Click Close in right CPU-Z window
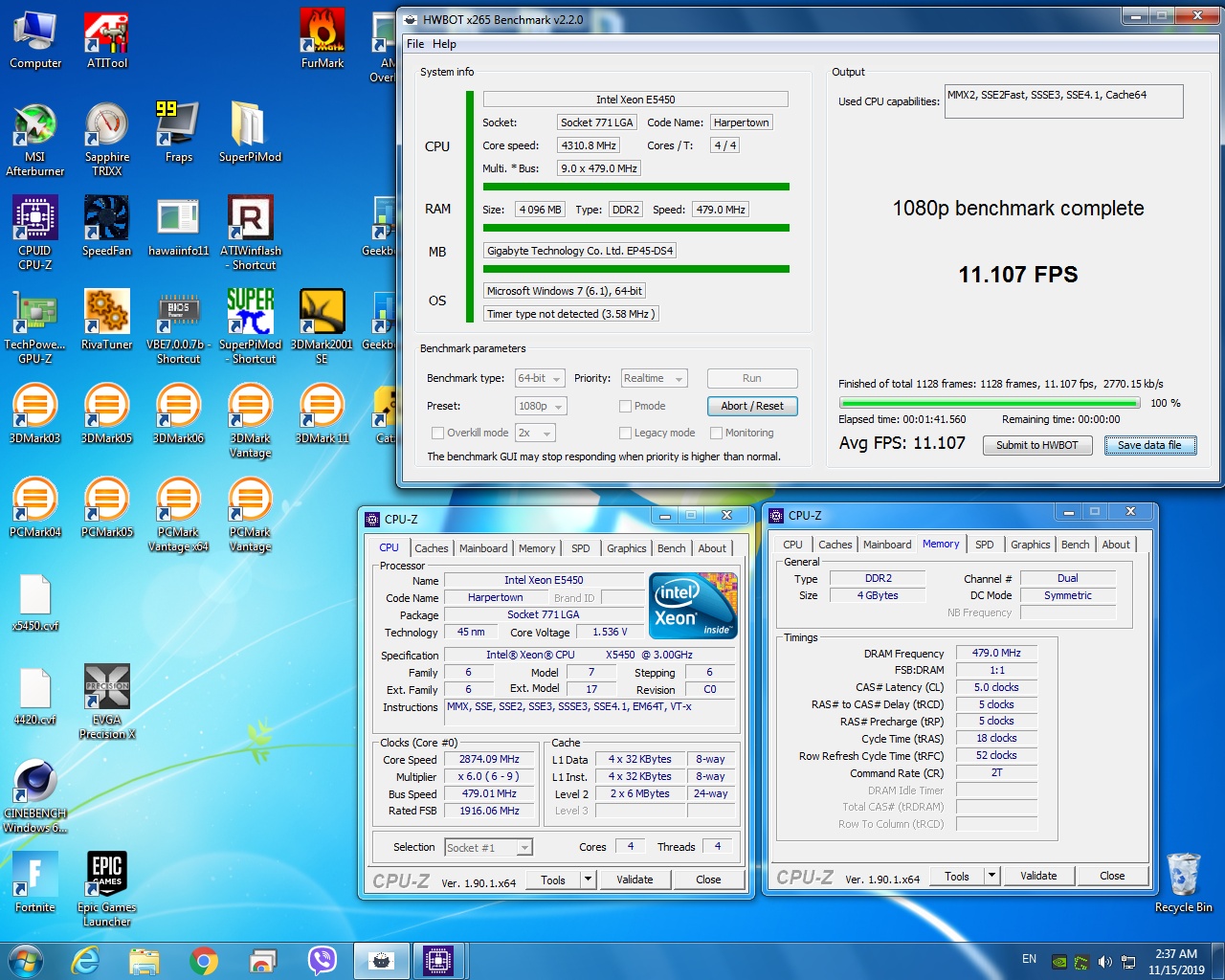This screenshot has width=1225, height=980. click(x=1112, y=876)
